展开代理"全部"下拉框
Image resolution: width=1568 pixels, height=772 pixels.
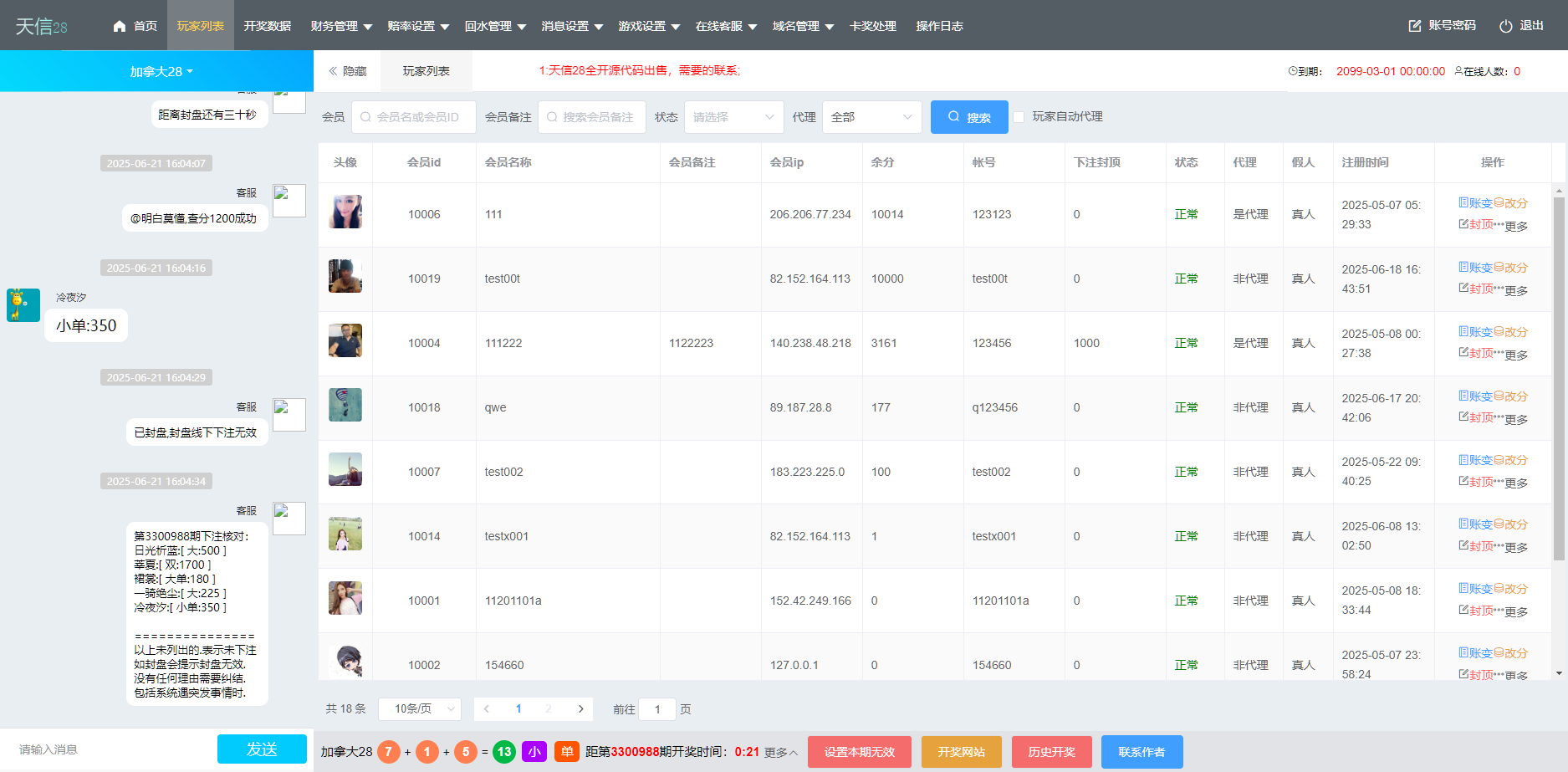point(871,117)
